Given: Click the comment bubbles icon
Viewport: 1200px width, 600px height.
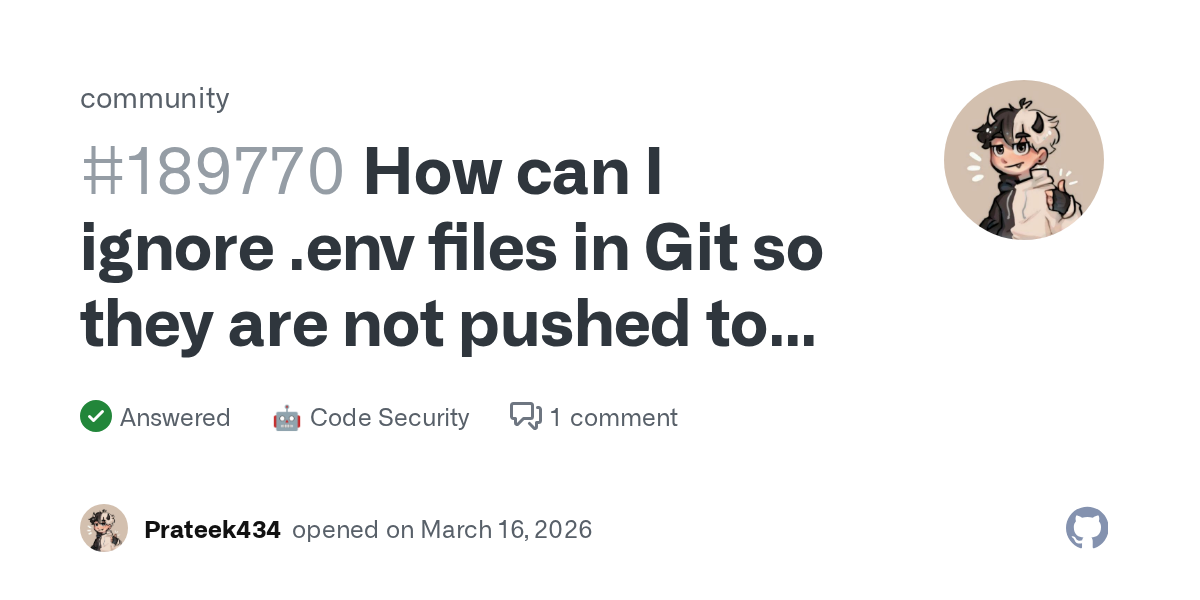Looking at the screenshot, I should pyautogui.click(x=526, y=416).
